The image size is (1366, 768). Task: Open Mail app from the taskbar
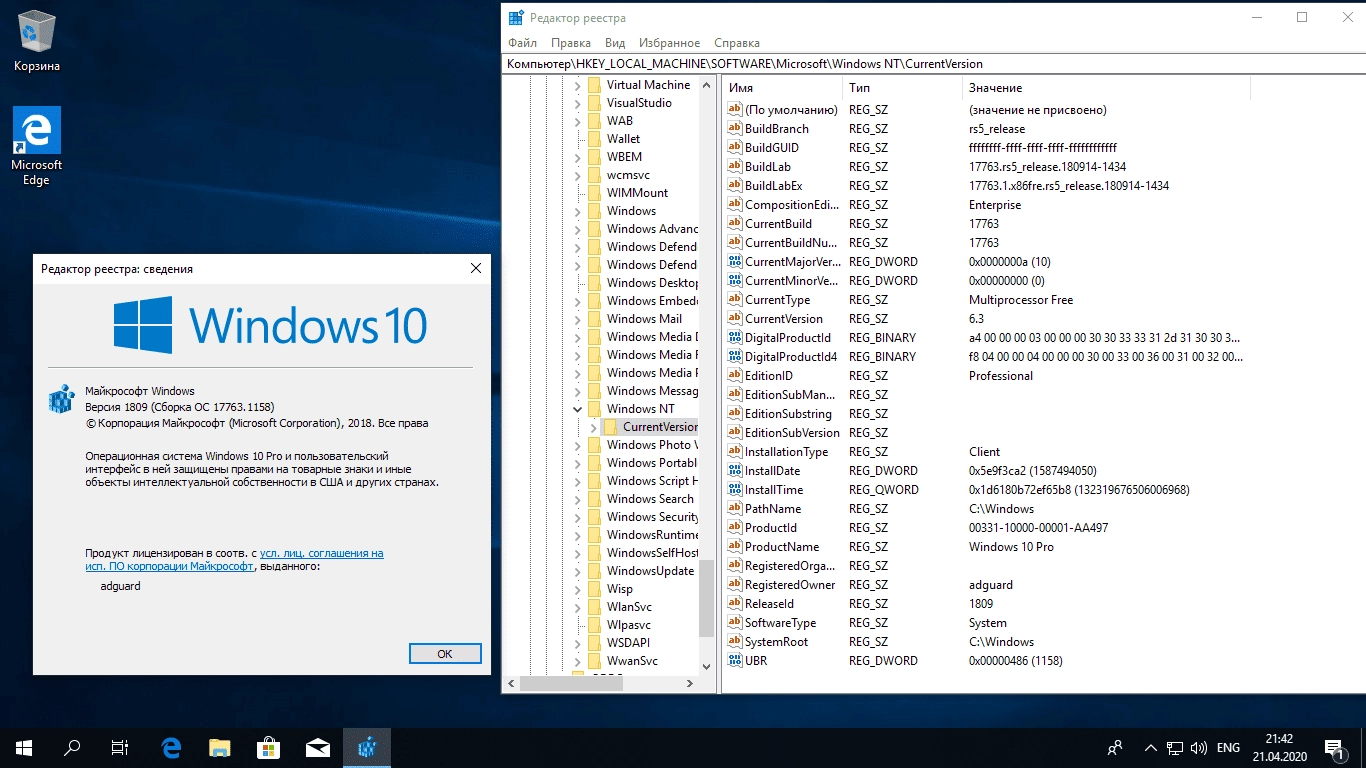click(x=318, y=747)
